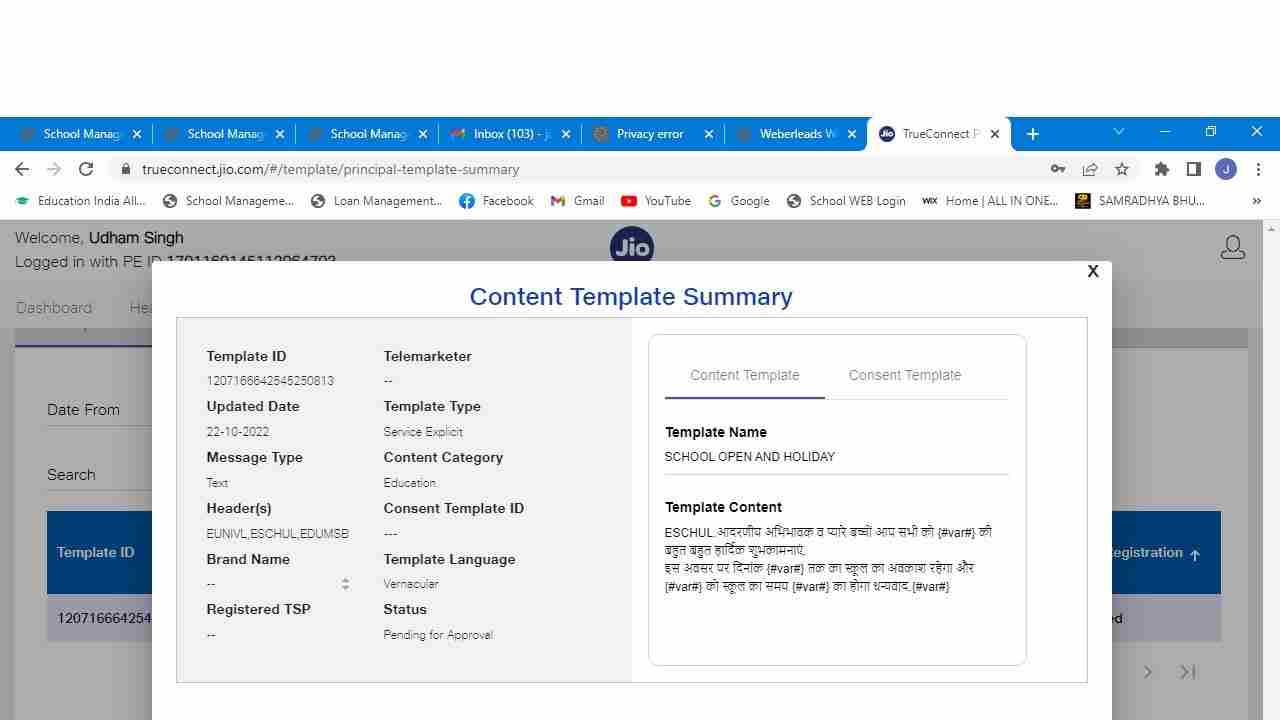Close the Content Template Summary dialog
Screen dimensions: 1280x720
1093,271
